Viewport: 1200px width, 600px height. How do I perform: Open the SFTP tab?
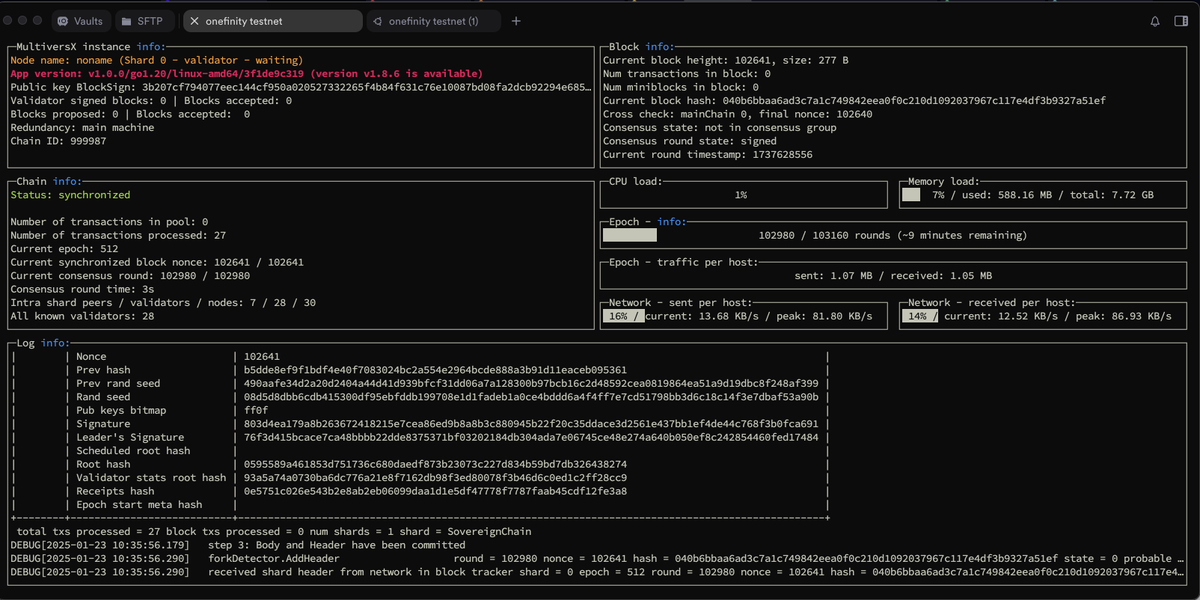143,21
